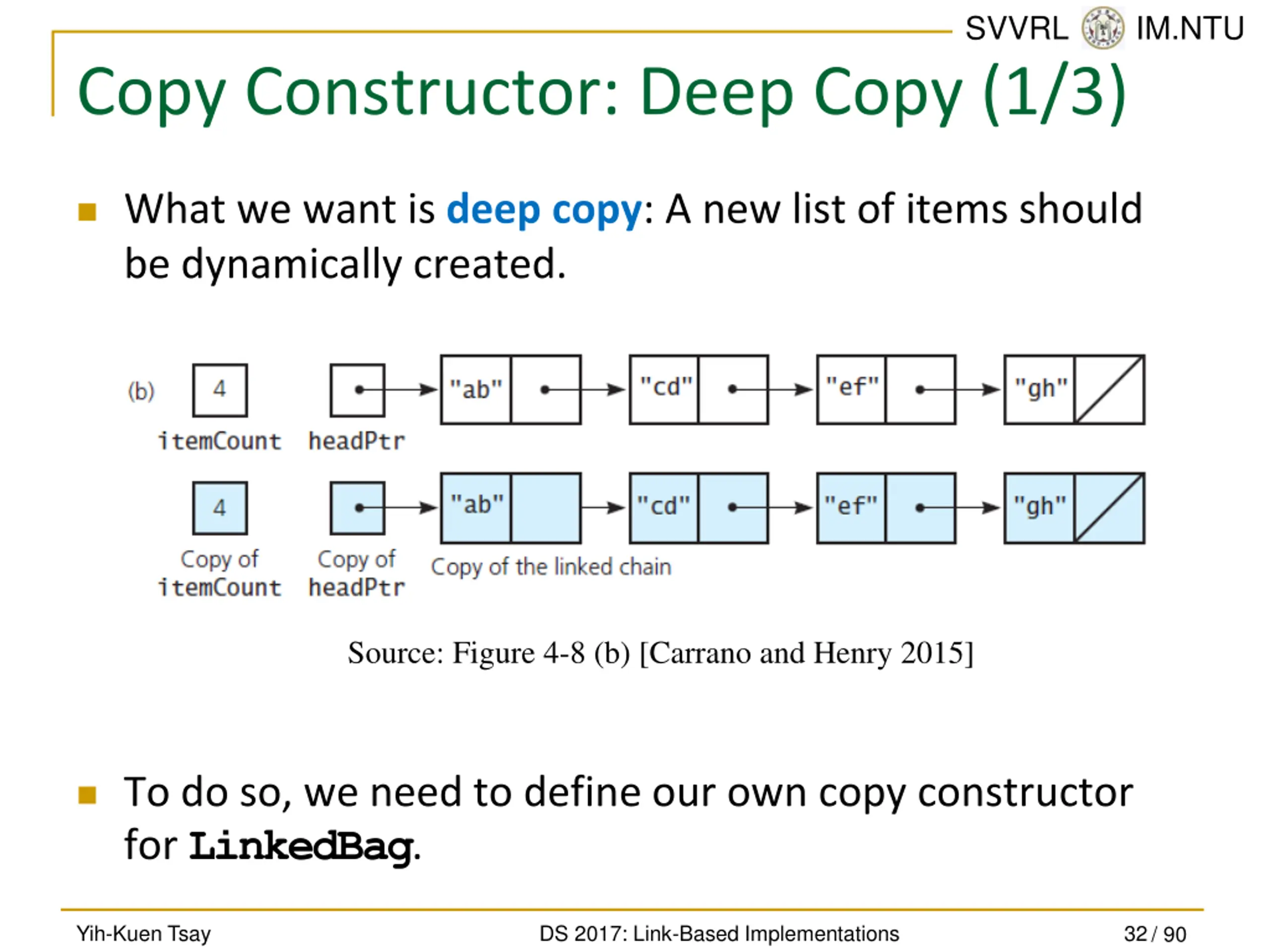Click the blue "gh" node in copied chain
1270x952 pixels.
(x=1074, y=508)
